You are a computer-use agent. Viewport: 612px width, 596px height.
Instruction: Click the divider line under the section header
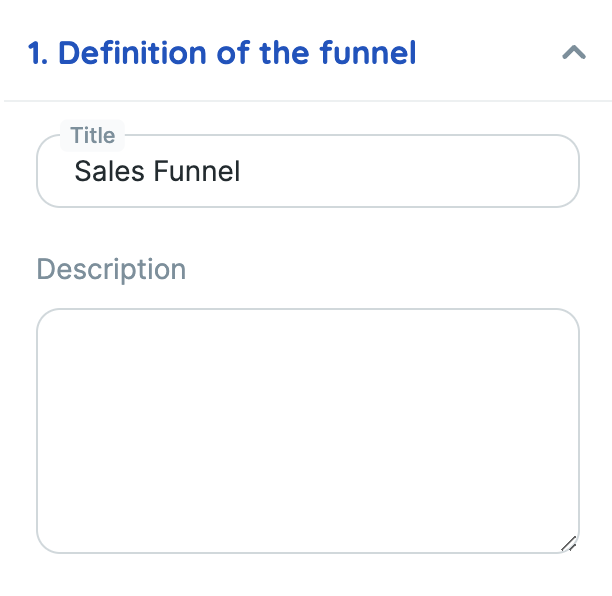tap(308, 101)
